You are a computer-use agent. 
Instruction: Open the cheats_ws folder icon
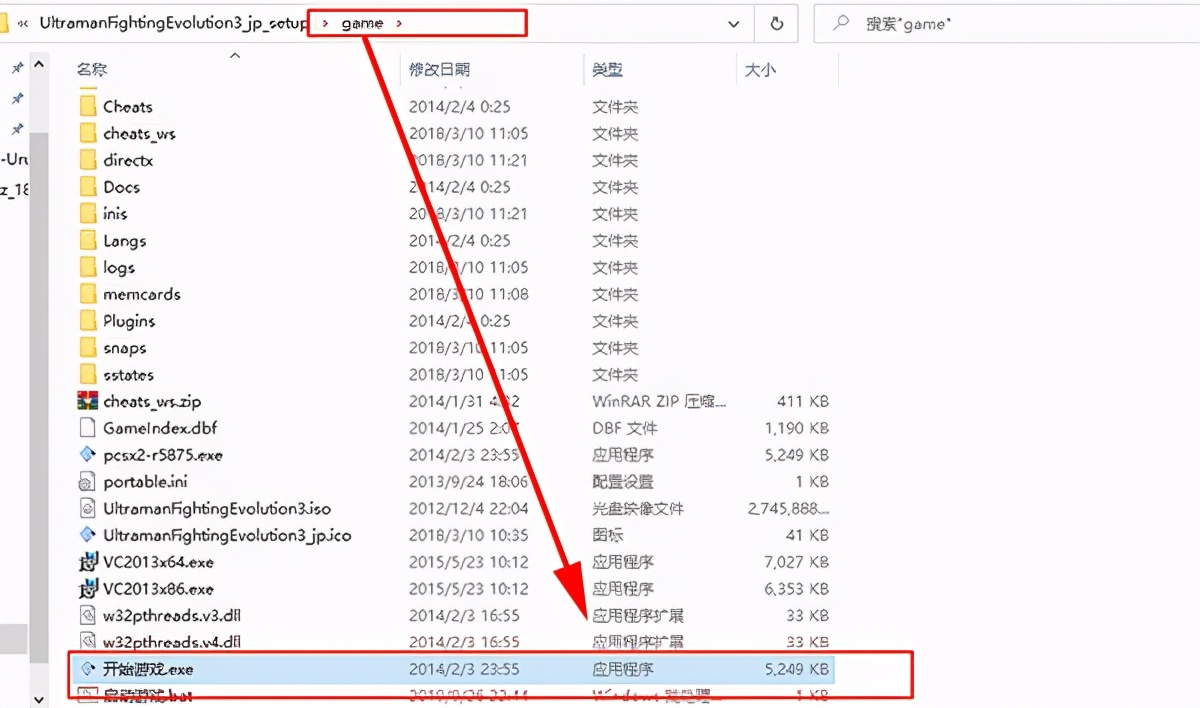(x=87, y=133)
